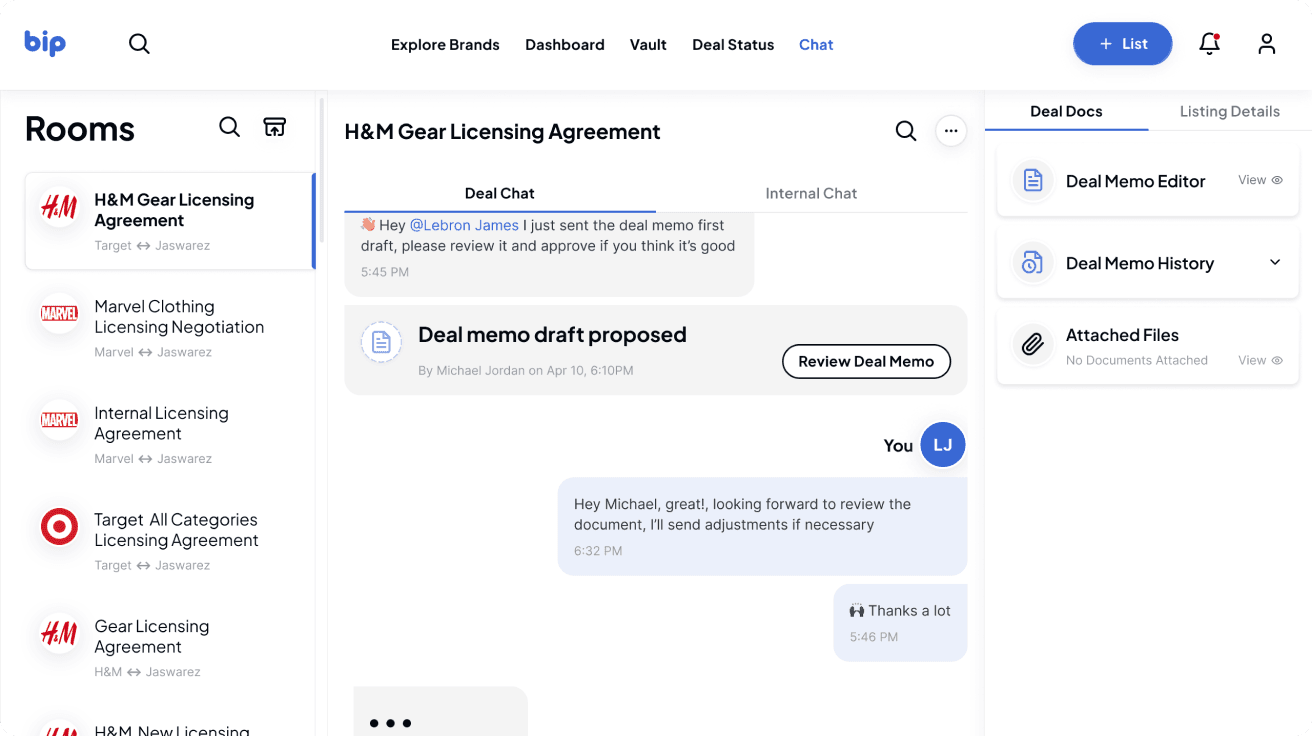Open Internal Licensing Agreement room
Screen dimensions: 1312x736
pyautogui.click(x=170, y=435)
